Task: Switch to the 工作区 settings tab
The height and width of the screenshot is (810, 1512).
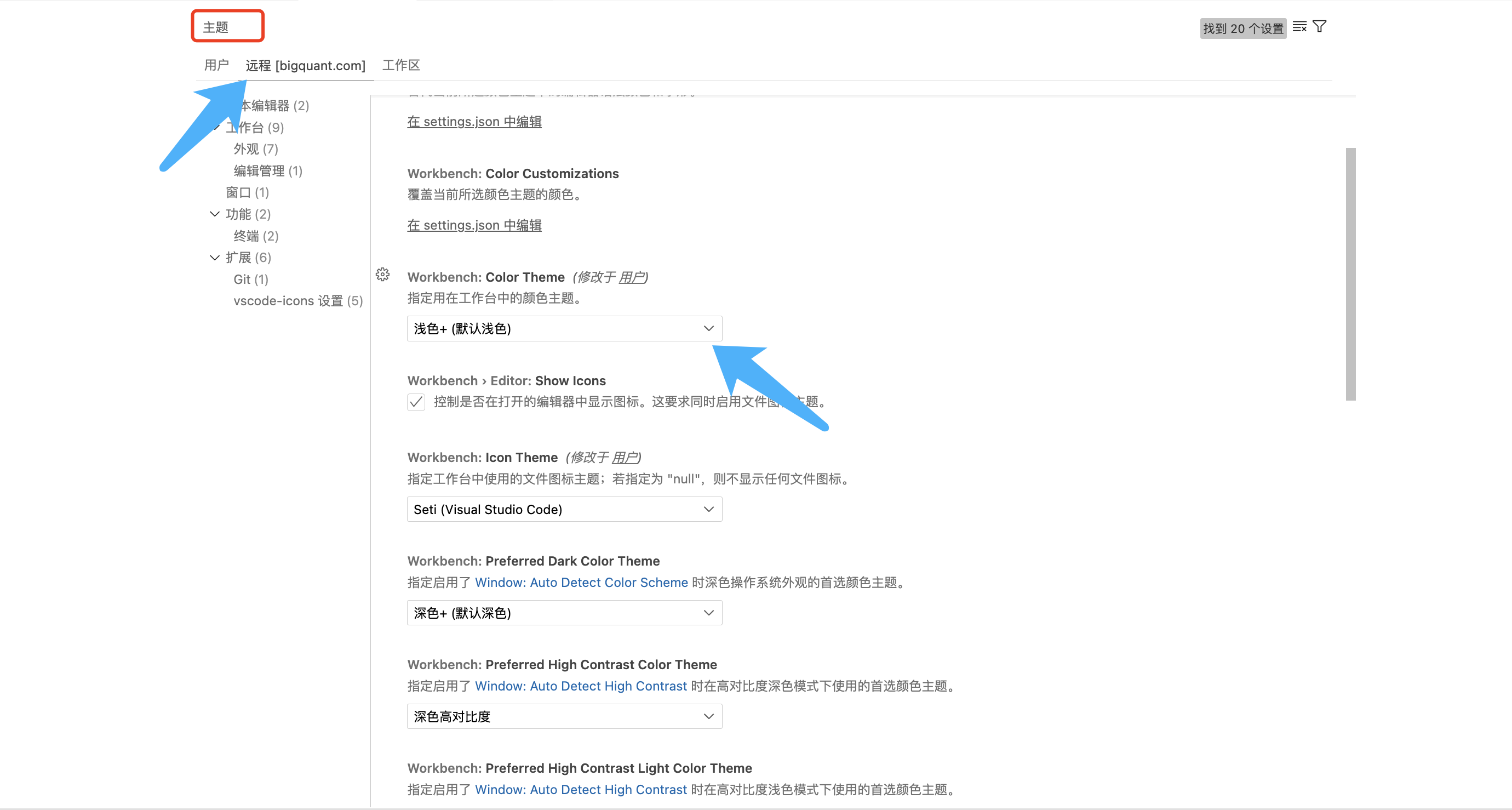Action: tap(401, 65)
